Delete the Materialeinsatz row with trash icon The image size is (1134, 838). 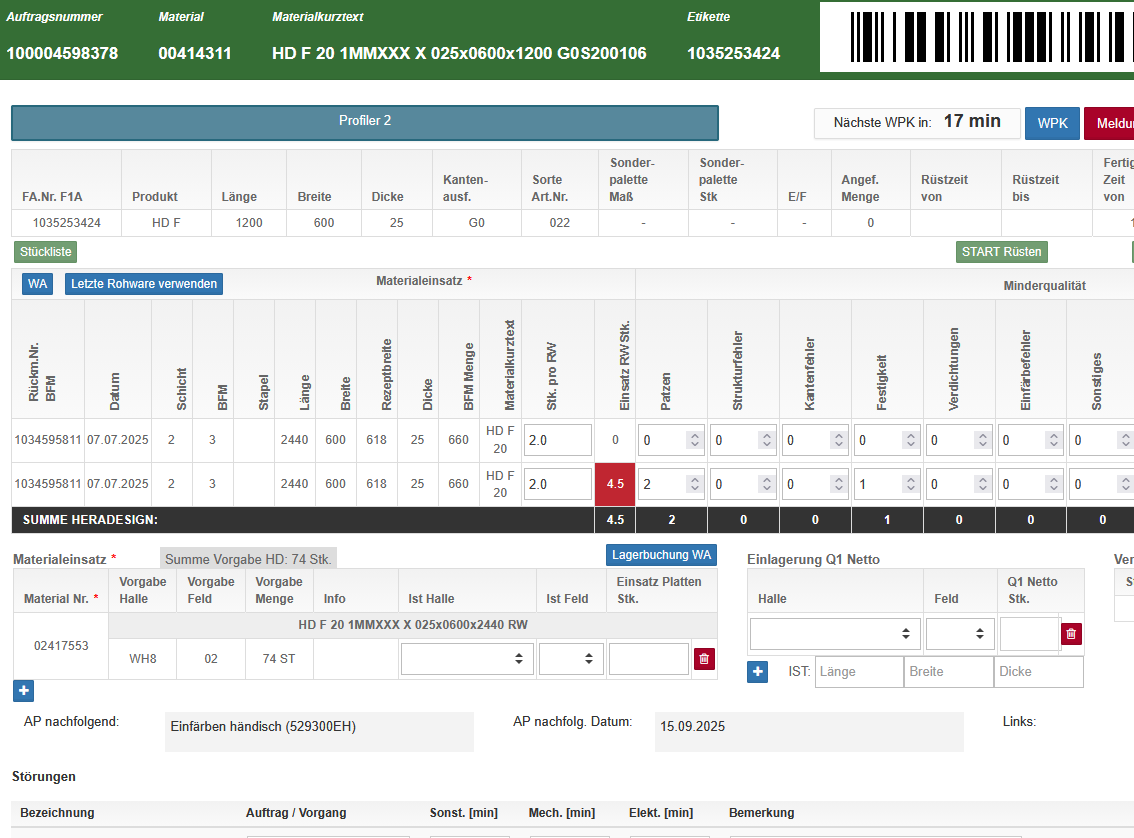[x=704, y=659]
